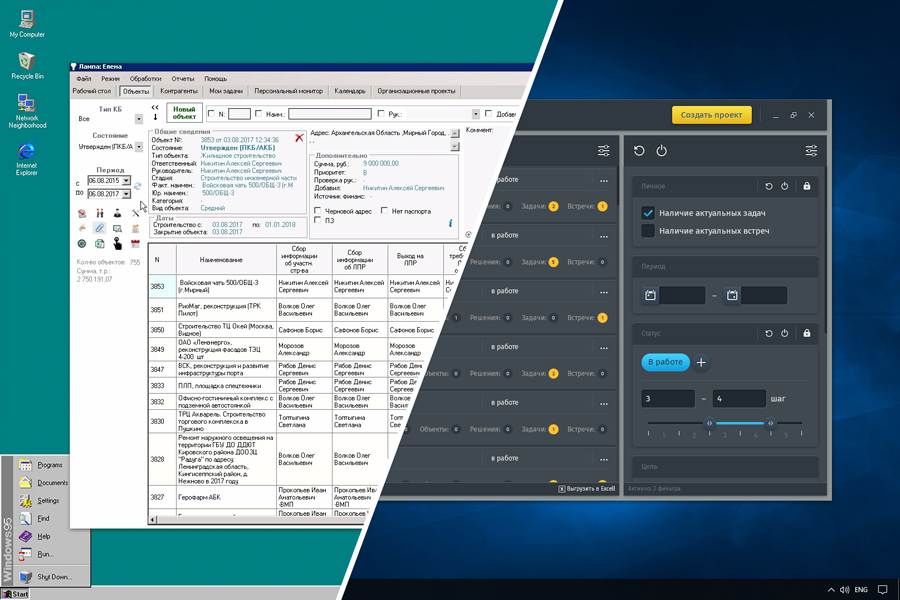Open the Тип КБ dropdown
Image resolution: width=900 pixels, height=600 pixels.
tap(139, 119)
